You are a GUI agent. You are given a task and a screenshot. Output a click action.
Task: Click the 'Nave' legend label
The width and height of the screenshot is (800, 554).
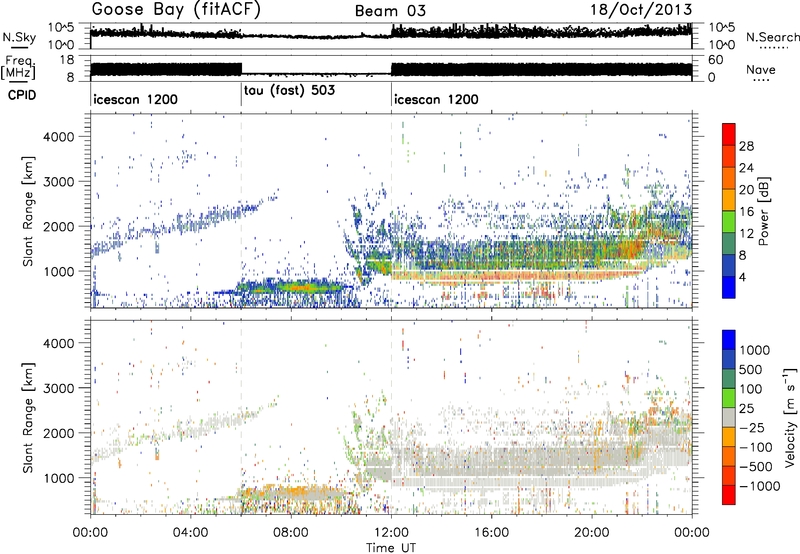(761, 70)
